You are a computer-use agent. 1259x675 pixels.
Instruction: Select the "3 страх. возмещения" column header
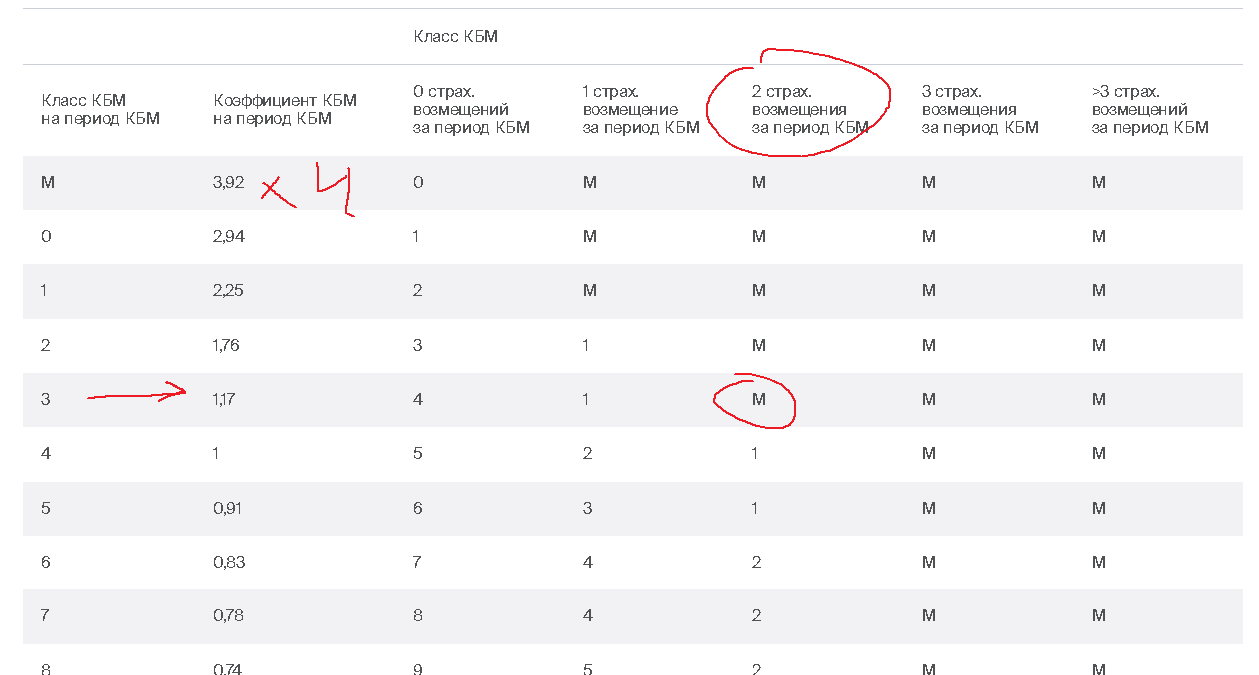[980, 110]
